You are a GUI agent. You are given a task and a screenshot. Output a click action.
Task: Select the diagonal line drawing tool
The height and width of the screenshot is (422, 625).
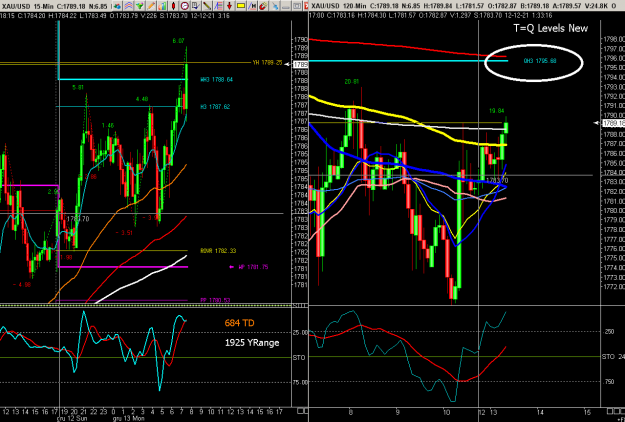(x=207, y=6)
